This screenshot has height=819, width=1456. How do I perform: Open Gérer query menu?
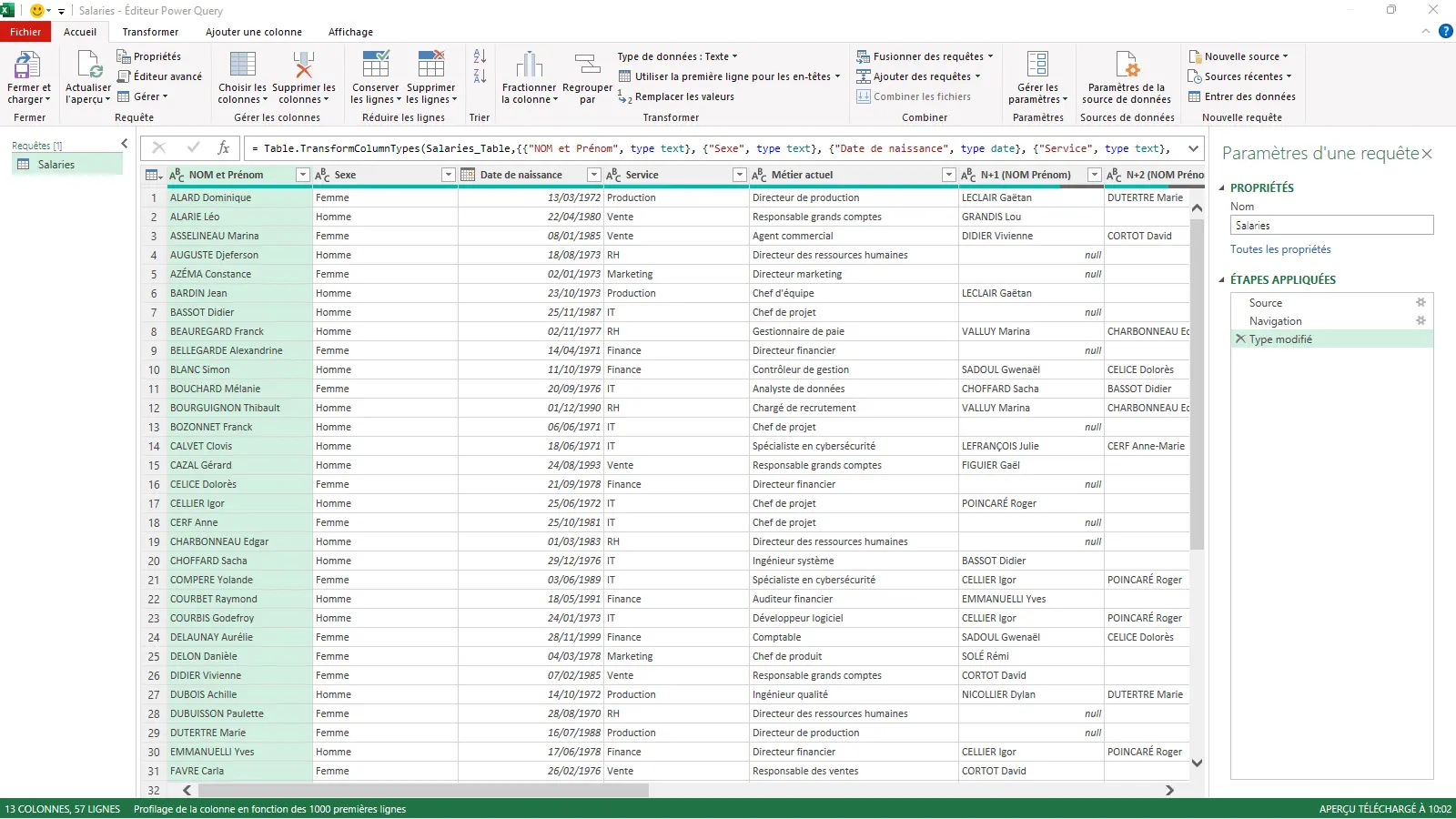coord(143,96)
